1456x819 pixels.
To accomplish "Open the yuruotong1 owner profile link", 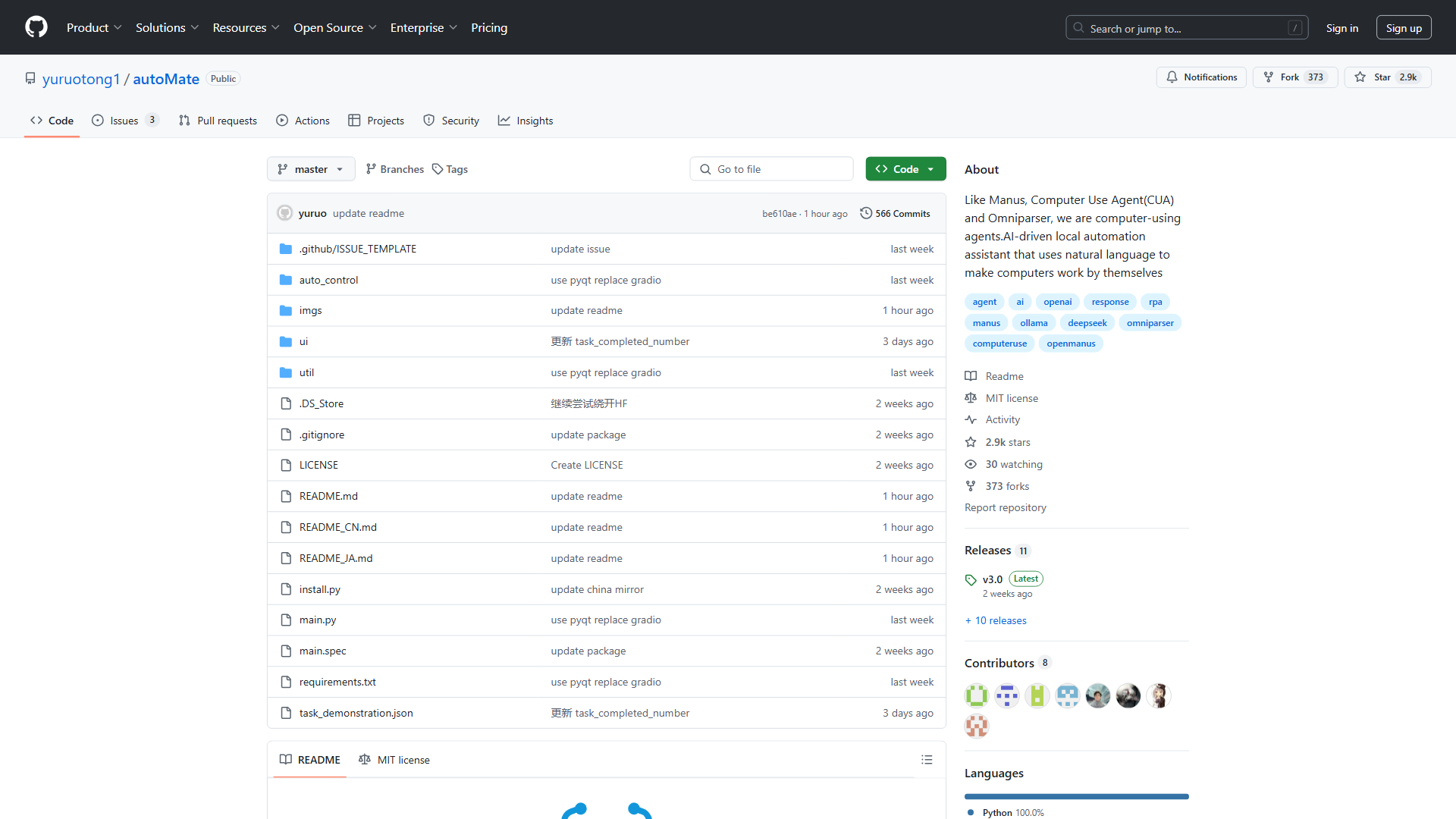I will [x=81, y=79].
